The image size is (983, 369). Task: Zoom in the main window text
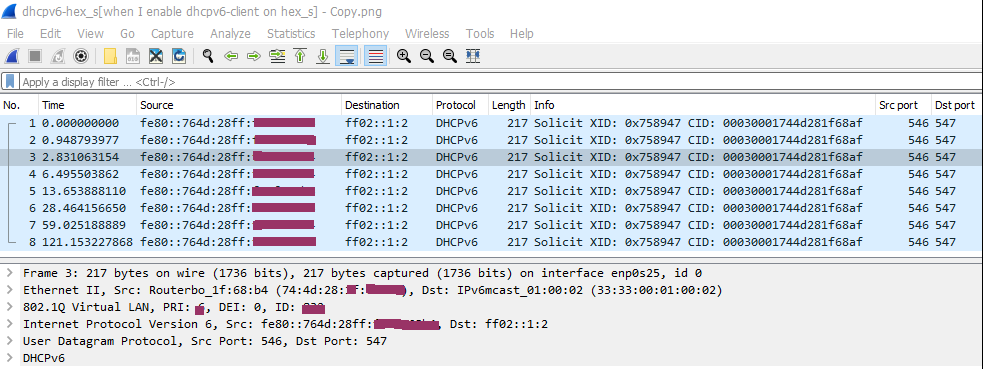404,56
